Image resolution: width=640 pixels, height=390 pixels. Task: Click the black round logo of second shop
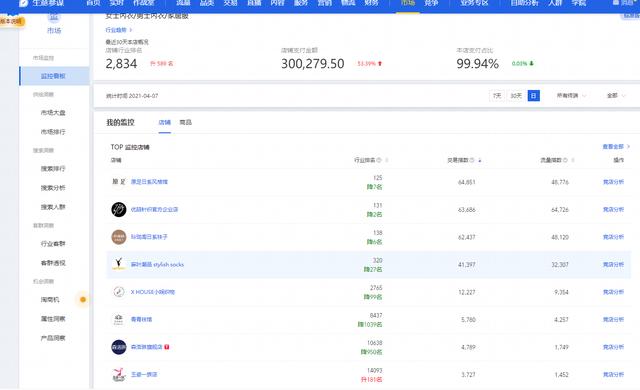click(x=119, y=210)
